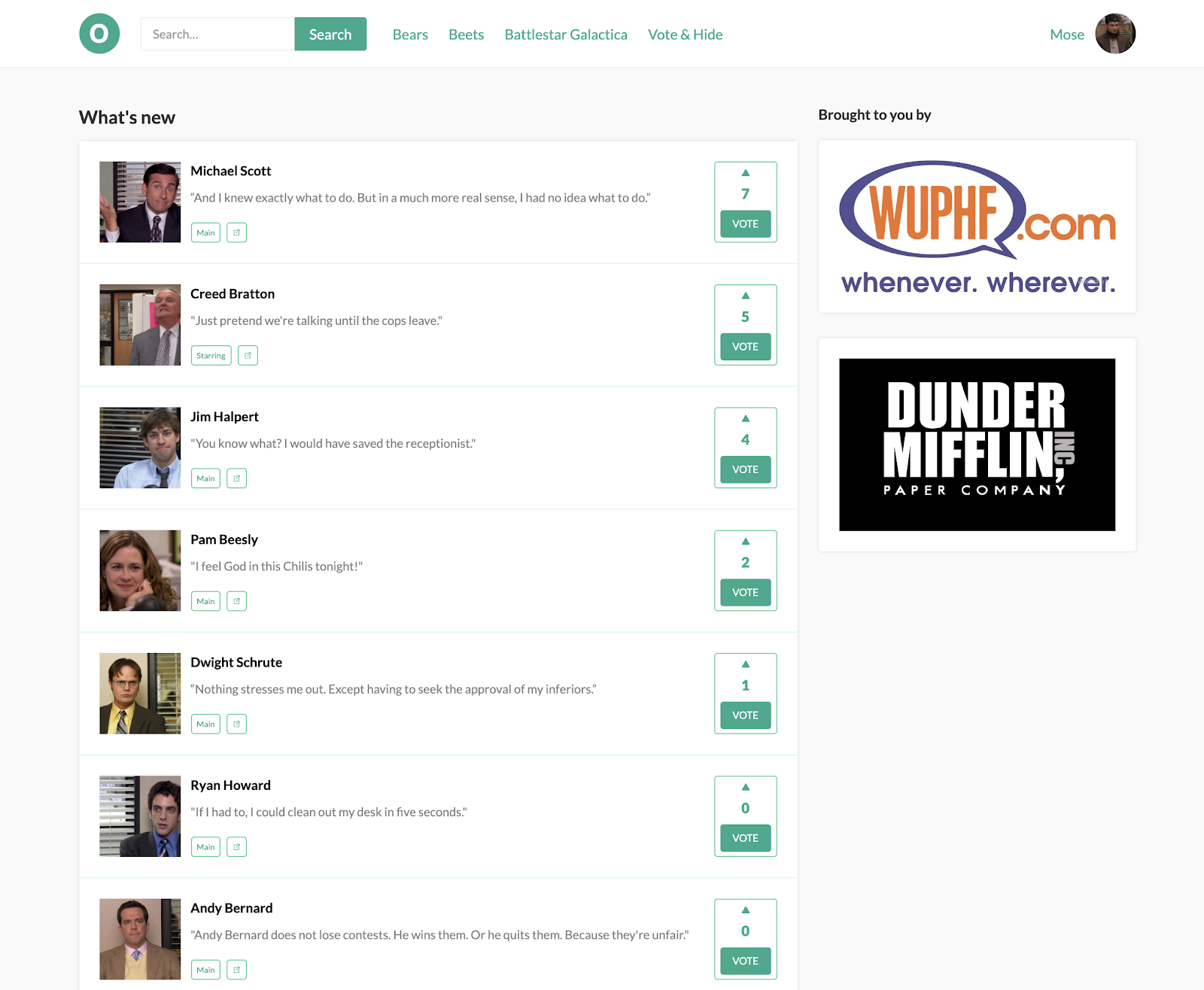The image size is (1204, 990).
Task: Open Battlestar Galactica nav link
Action: click(566, 35)
